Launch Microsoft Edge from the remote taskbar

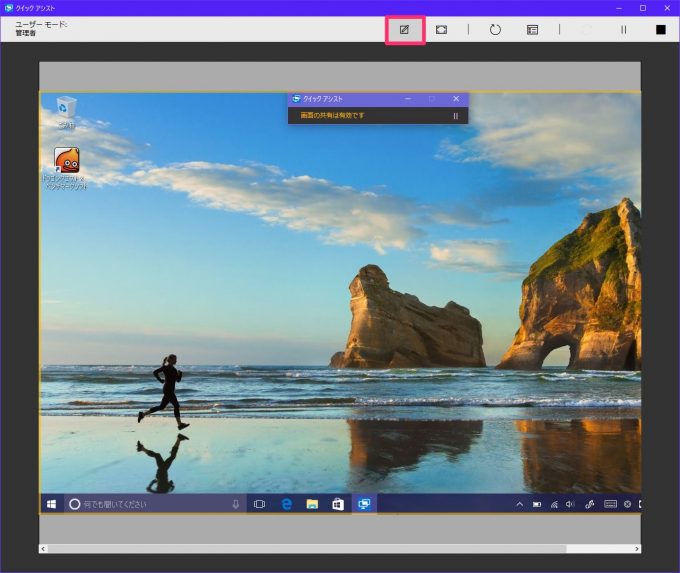point(286,504)
